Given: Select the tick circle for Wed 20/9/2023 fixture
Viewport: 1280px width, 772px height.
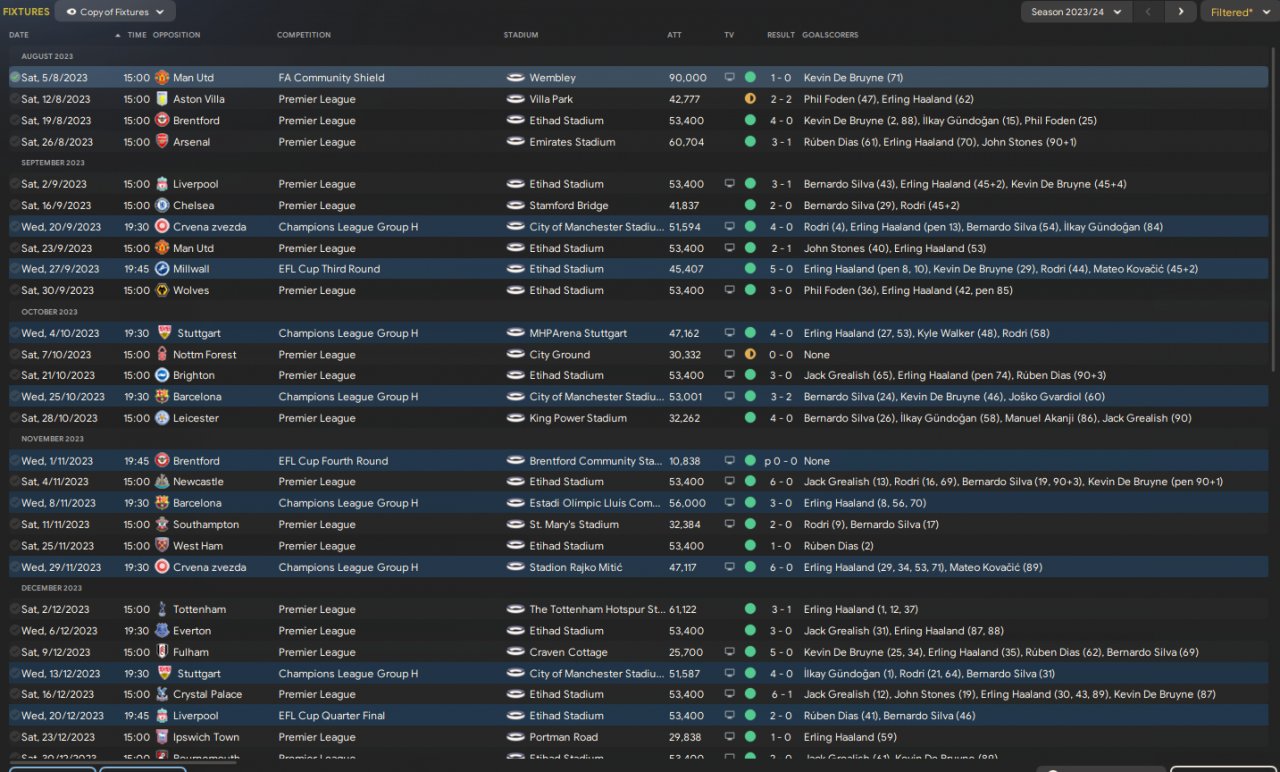Looking at the screenshot, I should [15, 227].
